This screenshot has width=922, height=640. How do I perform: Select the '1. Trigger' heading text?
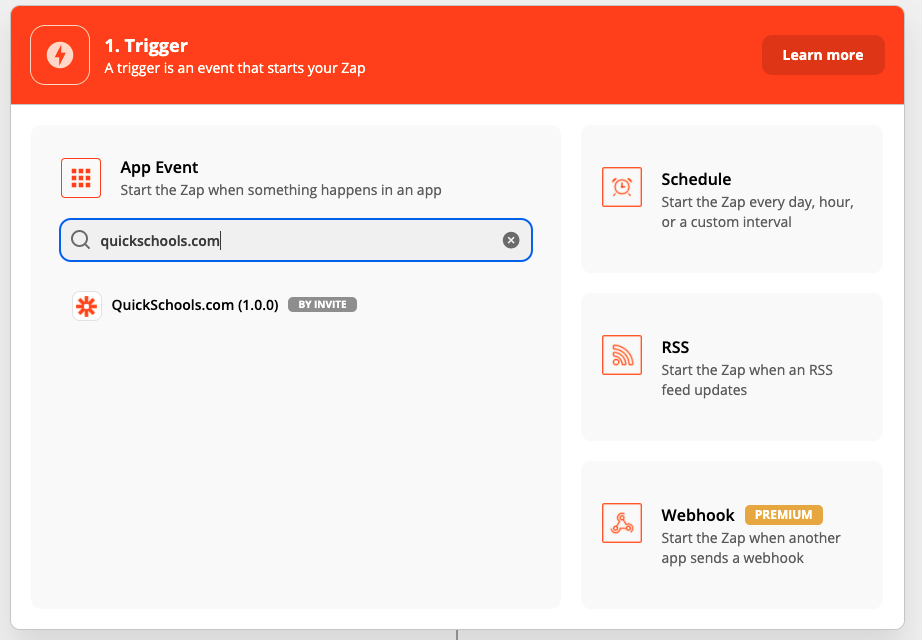[146, 45]
